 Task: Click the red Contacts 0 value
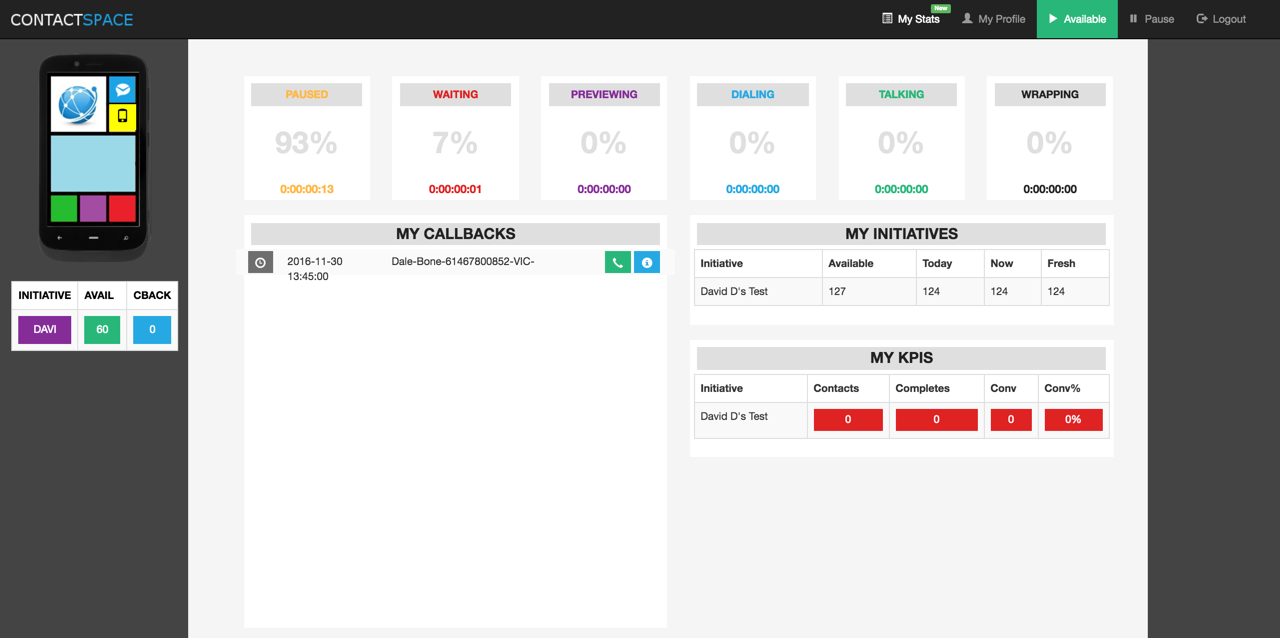[x=848, y=420]
